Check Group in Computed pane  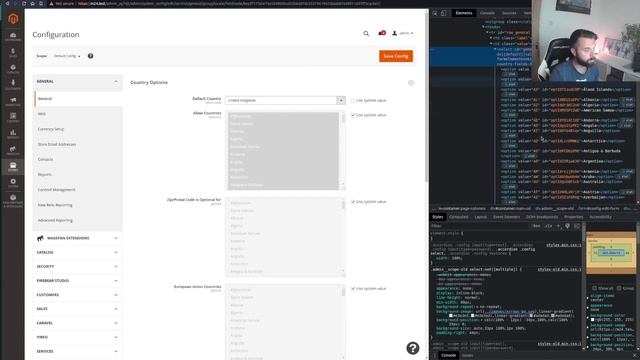click(619, 288)
